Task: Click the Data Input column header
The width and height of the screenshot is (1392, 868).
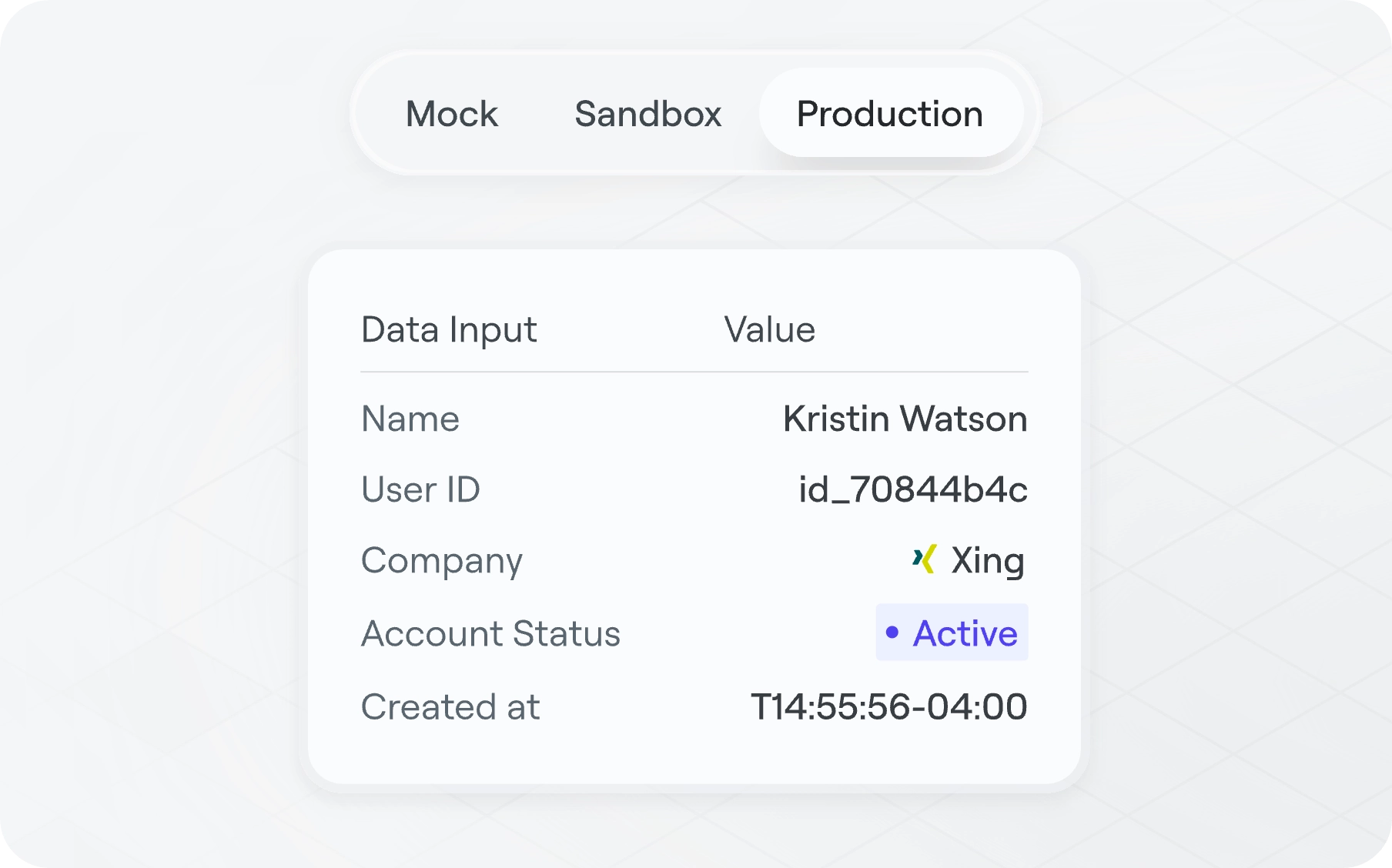Action: coord(450,329)
